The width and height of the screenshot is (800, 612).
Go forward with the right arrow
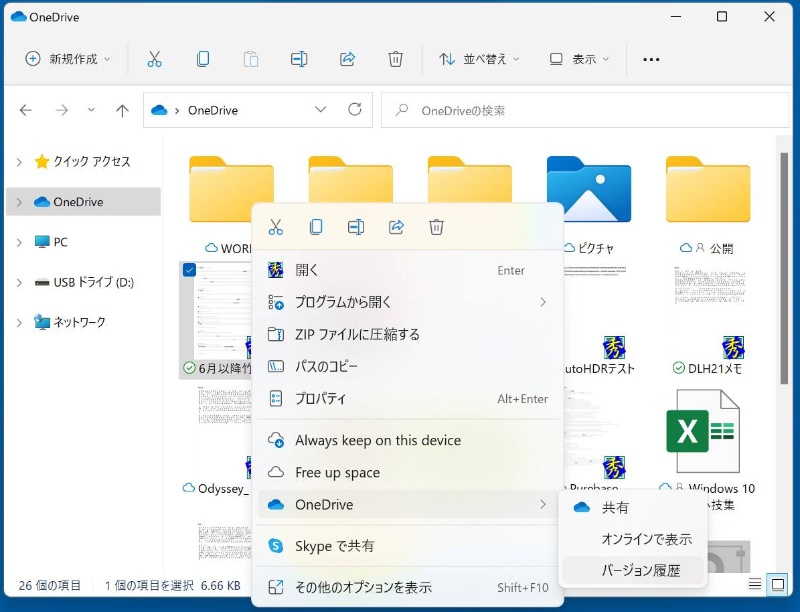point(62,110)
